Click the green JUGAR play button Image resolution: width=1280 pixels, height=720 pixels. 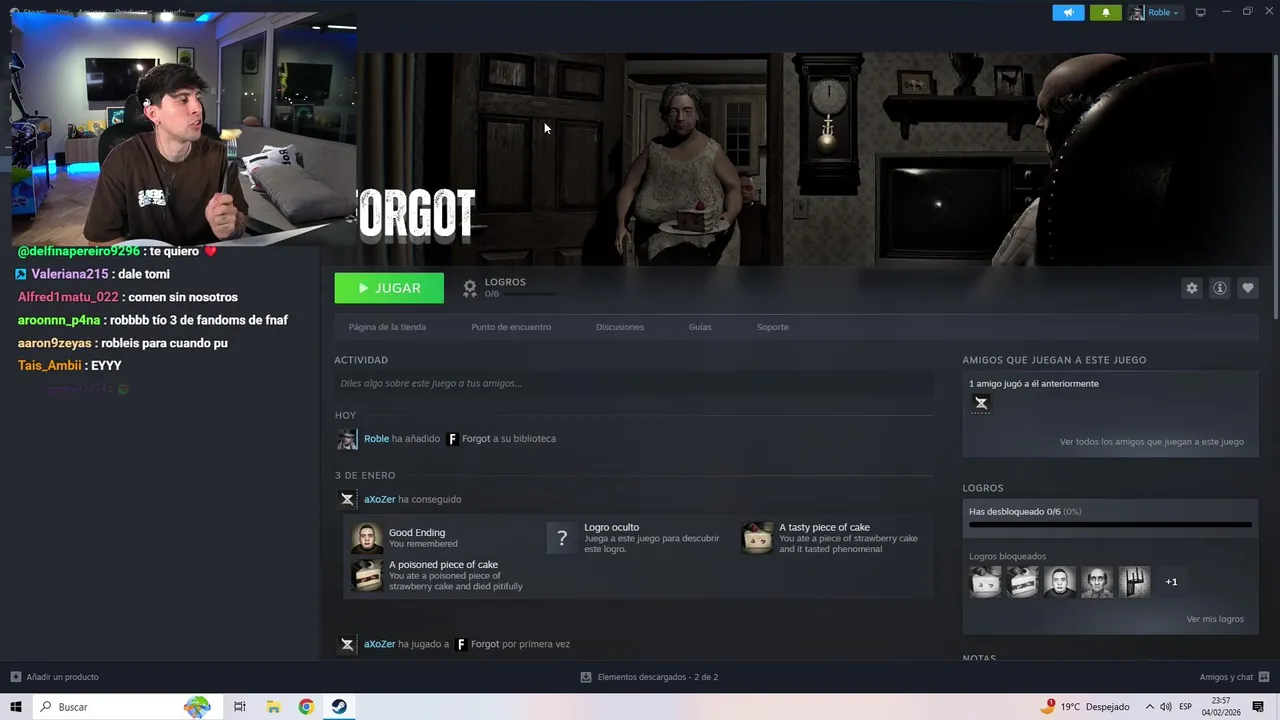[389, 288]
